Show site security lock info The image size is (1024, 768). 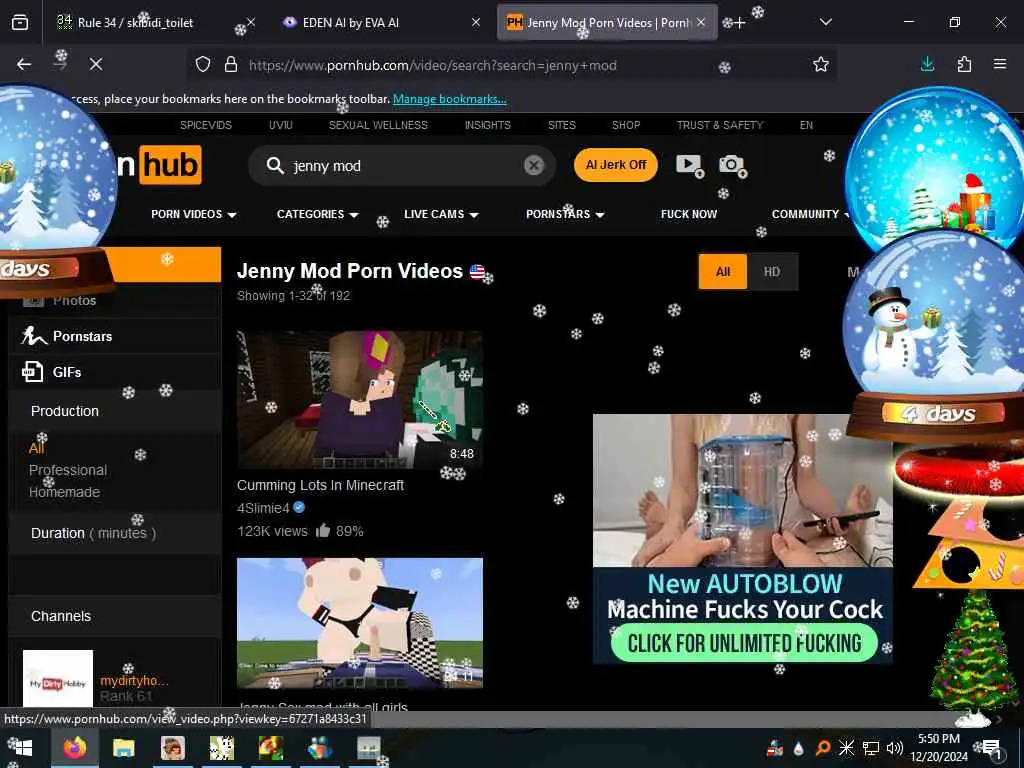(231, 65)
